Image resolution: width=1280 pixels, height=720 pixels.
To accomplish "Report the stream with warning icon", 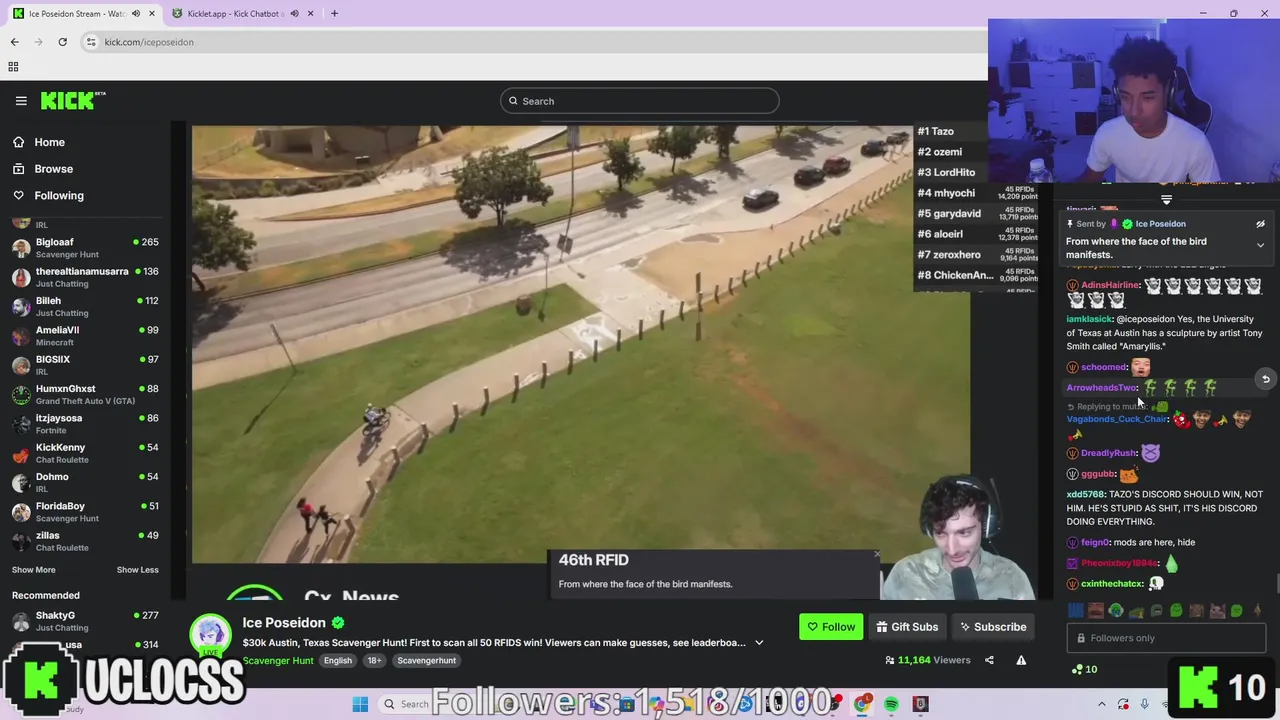I will click(1021, 660).
